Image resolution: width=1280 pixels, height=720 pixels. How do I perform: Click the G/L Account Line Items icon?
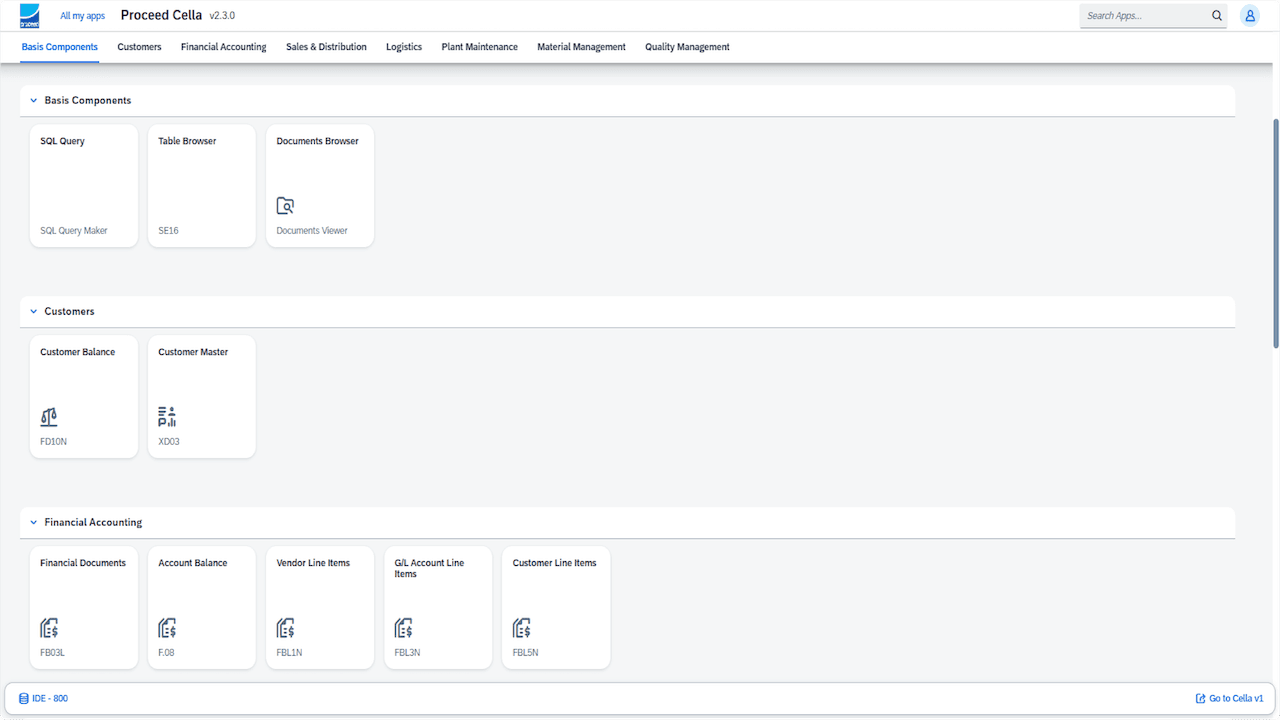(403, 628)
